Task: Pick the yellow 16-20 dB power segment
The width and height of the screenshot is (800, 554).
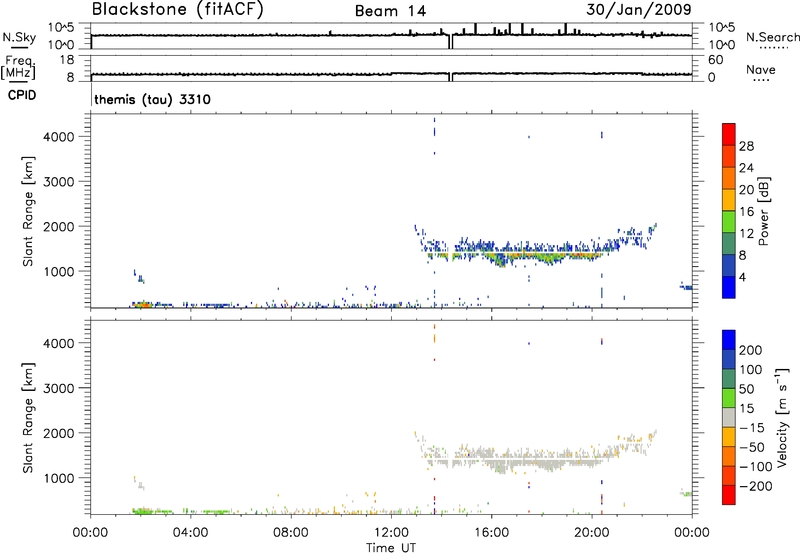Action: click(729, 200)
